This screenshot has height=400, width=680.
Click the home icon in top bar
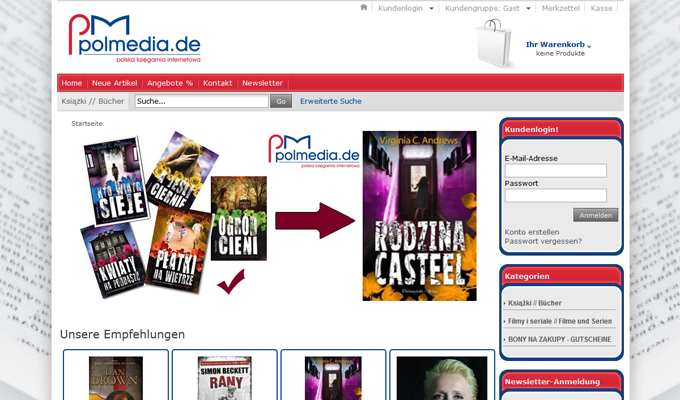coord(364,7)
